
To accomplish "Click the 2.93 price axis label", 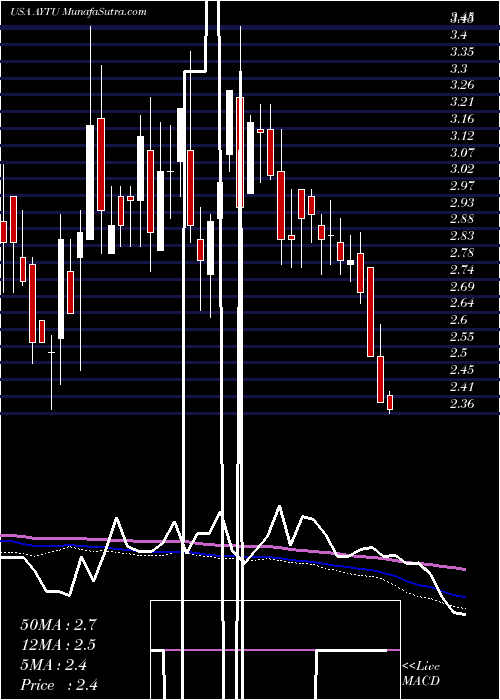I will click(462, 202).
